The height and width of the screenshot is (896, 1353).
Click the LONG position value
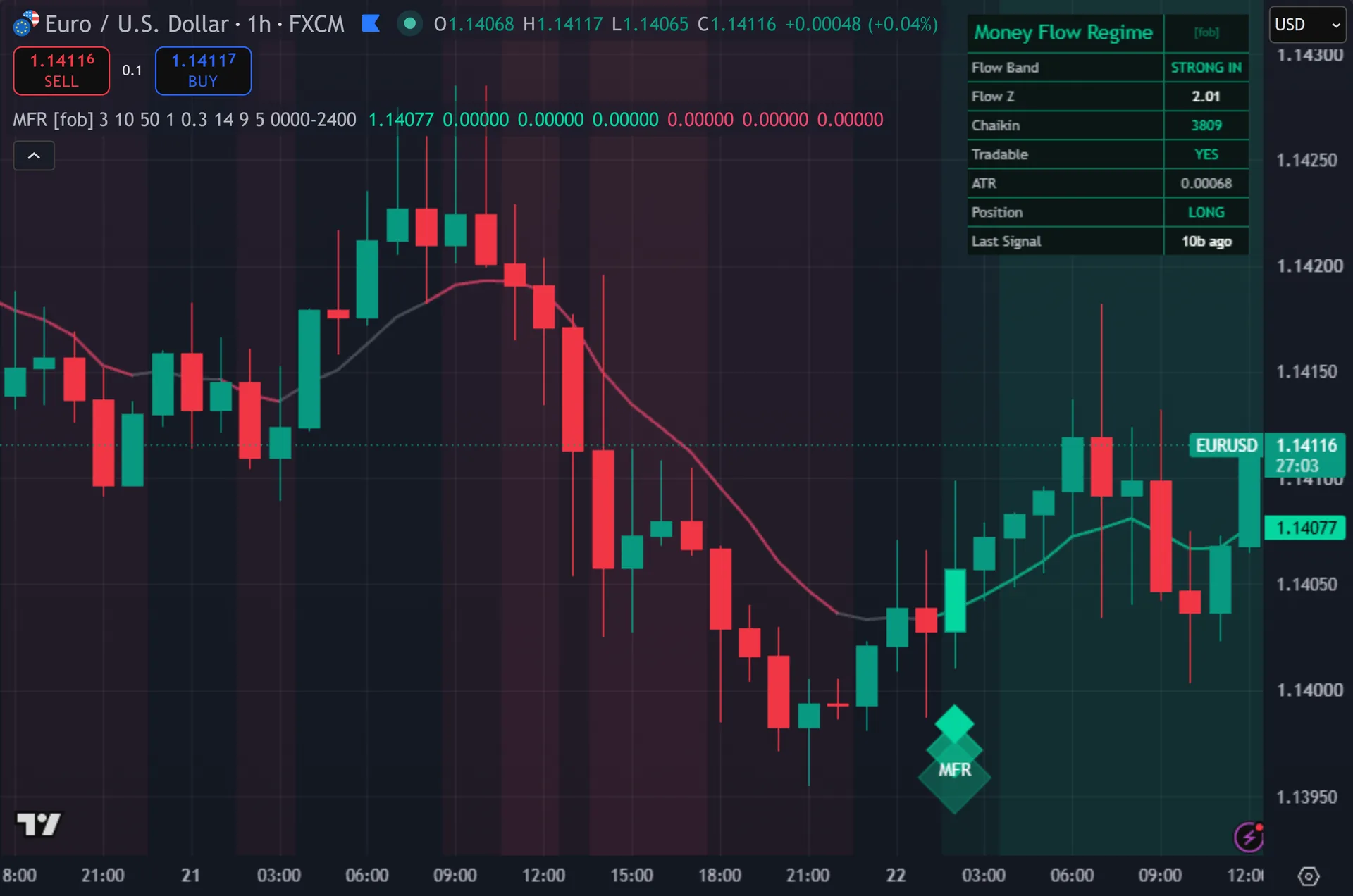[1206, 212]
